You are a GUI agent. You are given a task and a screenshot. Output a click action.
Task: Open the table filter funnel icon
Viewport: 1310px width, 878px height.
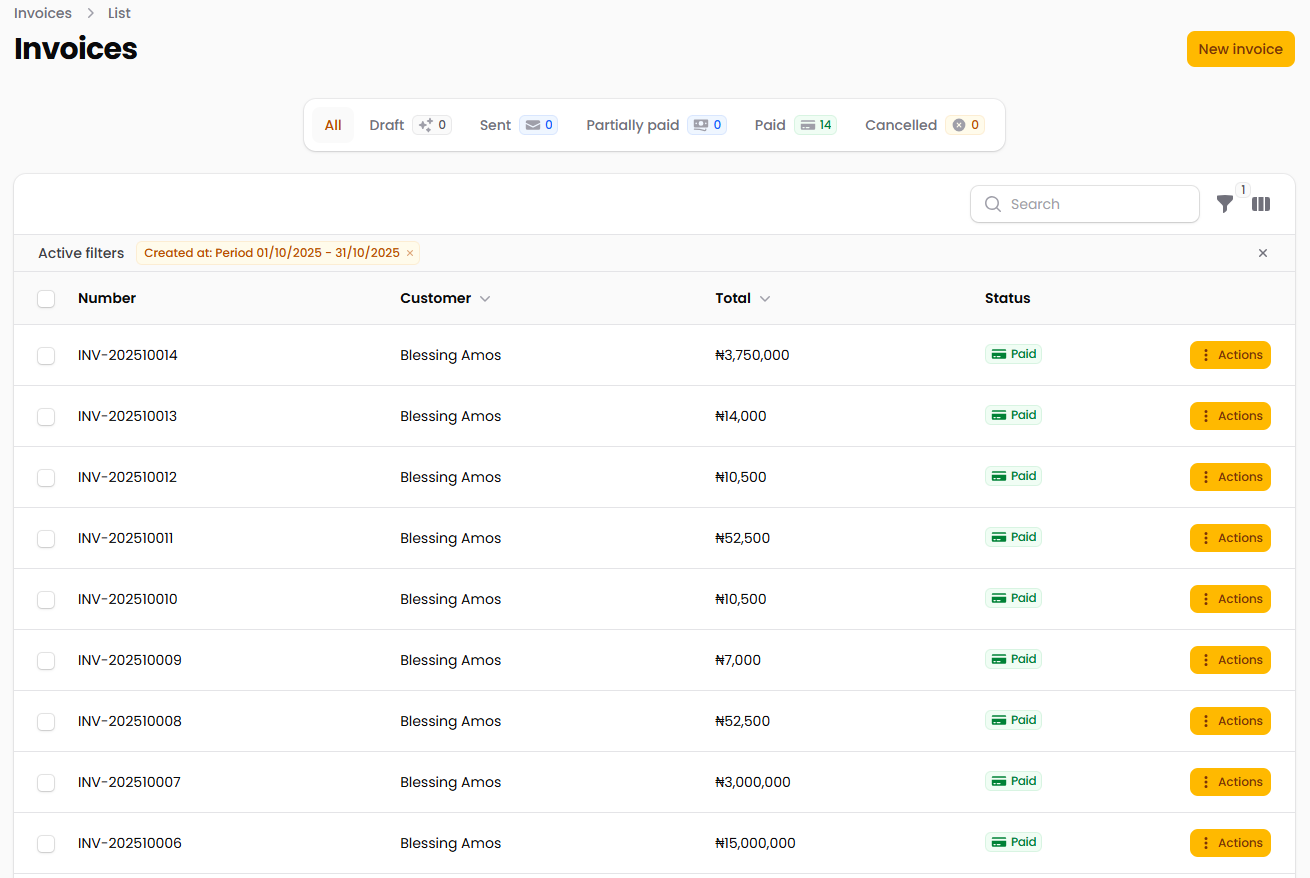pos(1225,204)
